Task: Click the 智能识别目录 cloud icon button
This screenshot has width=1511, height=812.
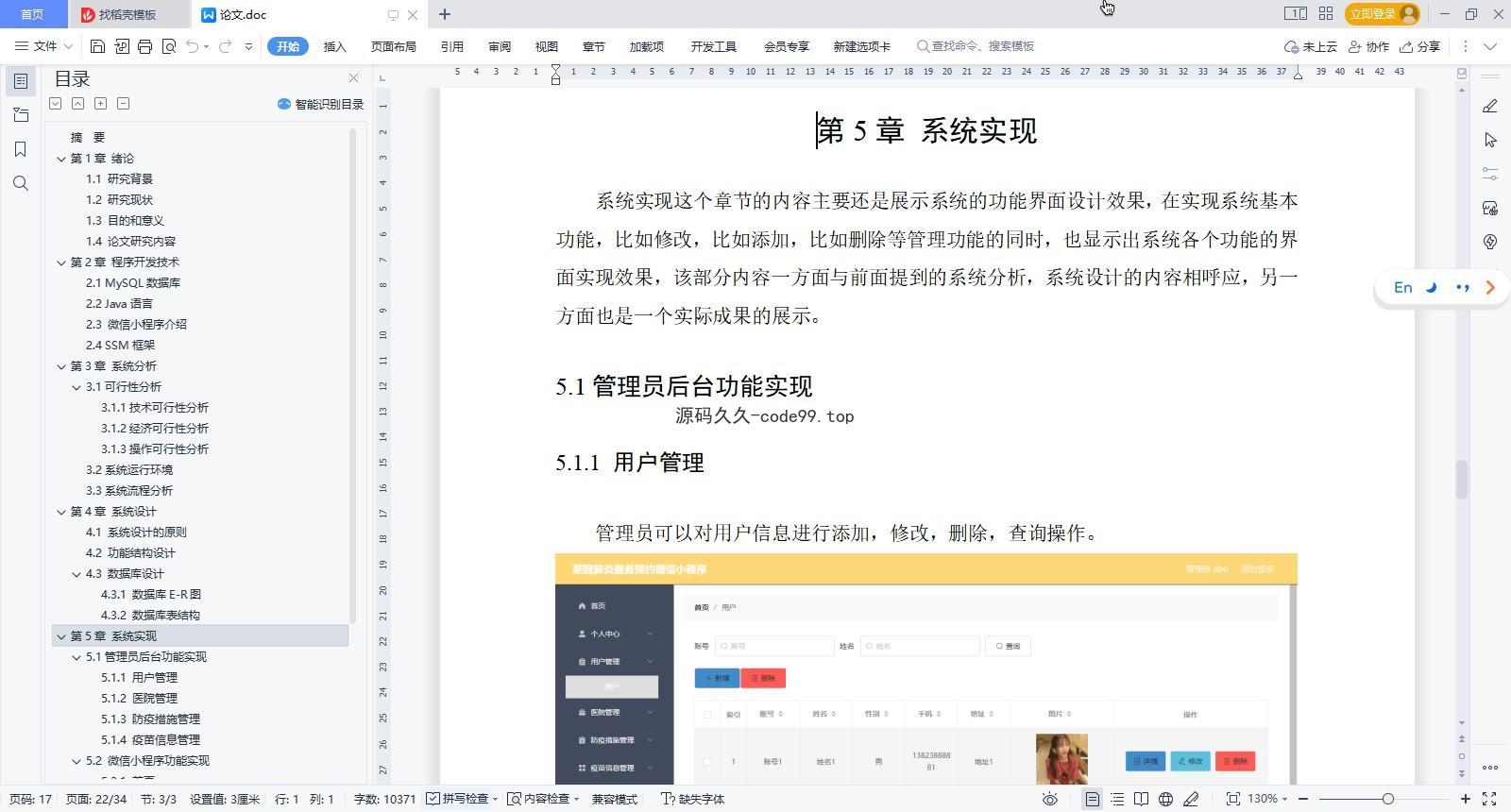Action: click(x=320, y=104)
